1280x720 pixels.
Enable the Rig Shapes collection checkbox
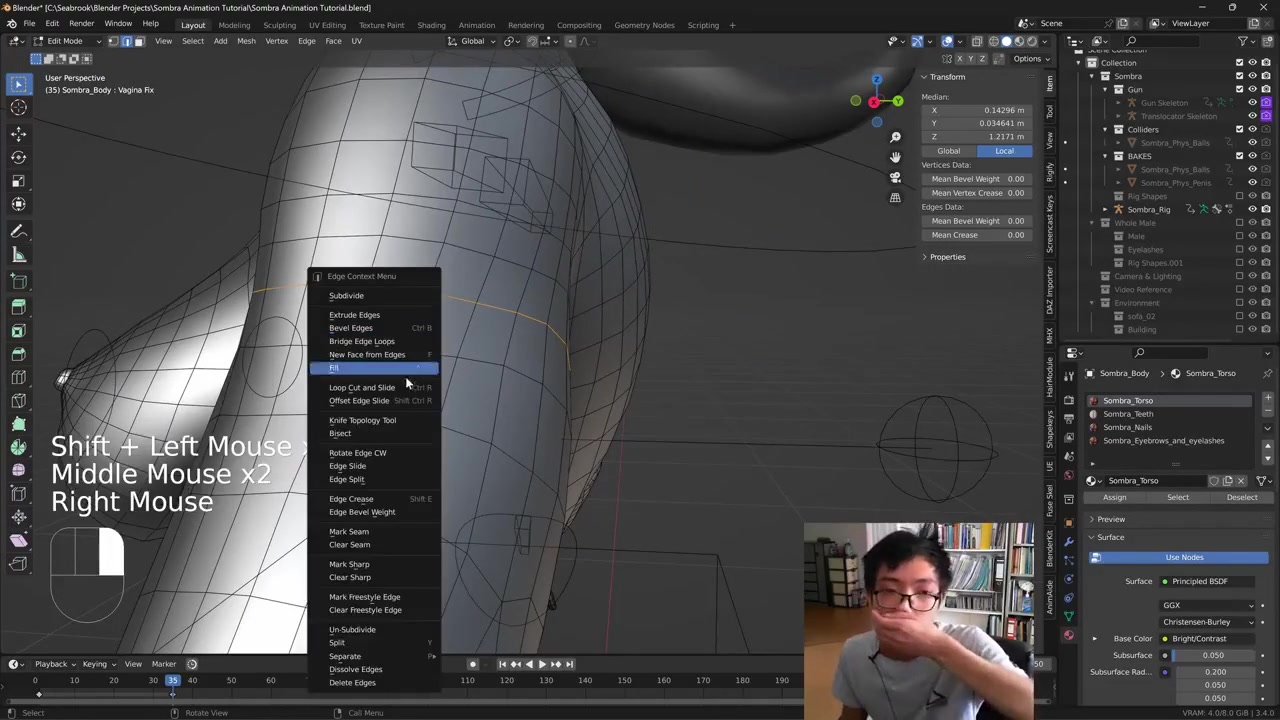point(1239,196)
